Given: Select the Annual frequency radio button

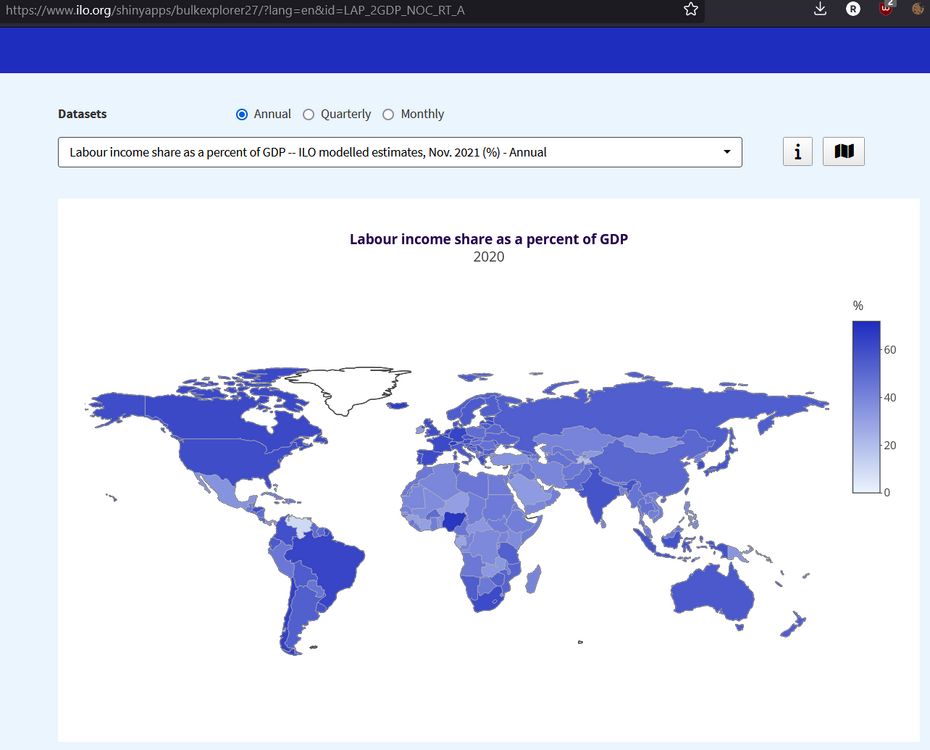Looking at the screenshot, I should [242, 115].
